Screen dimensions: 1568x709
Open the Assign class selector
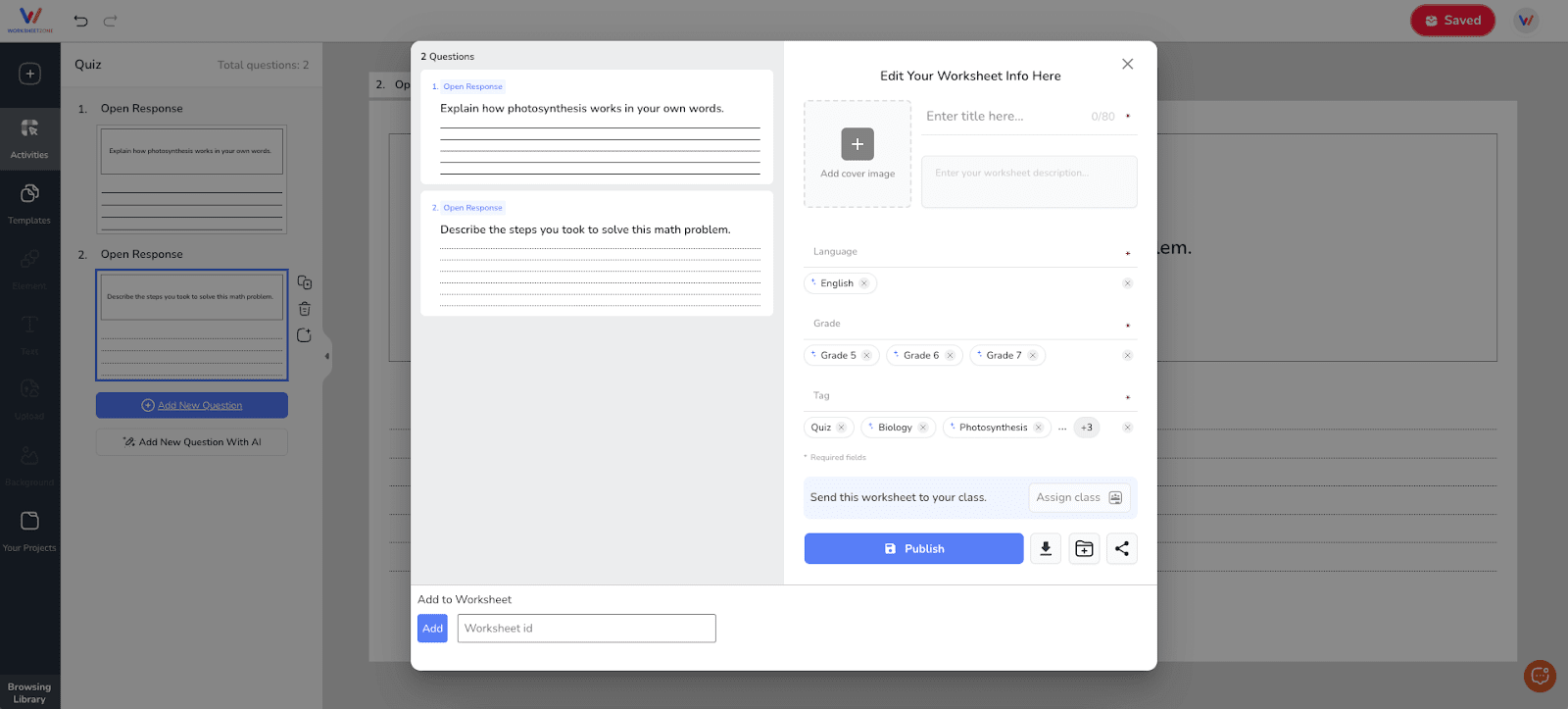click(x=1079, y=498)
